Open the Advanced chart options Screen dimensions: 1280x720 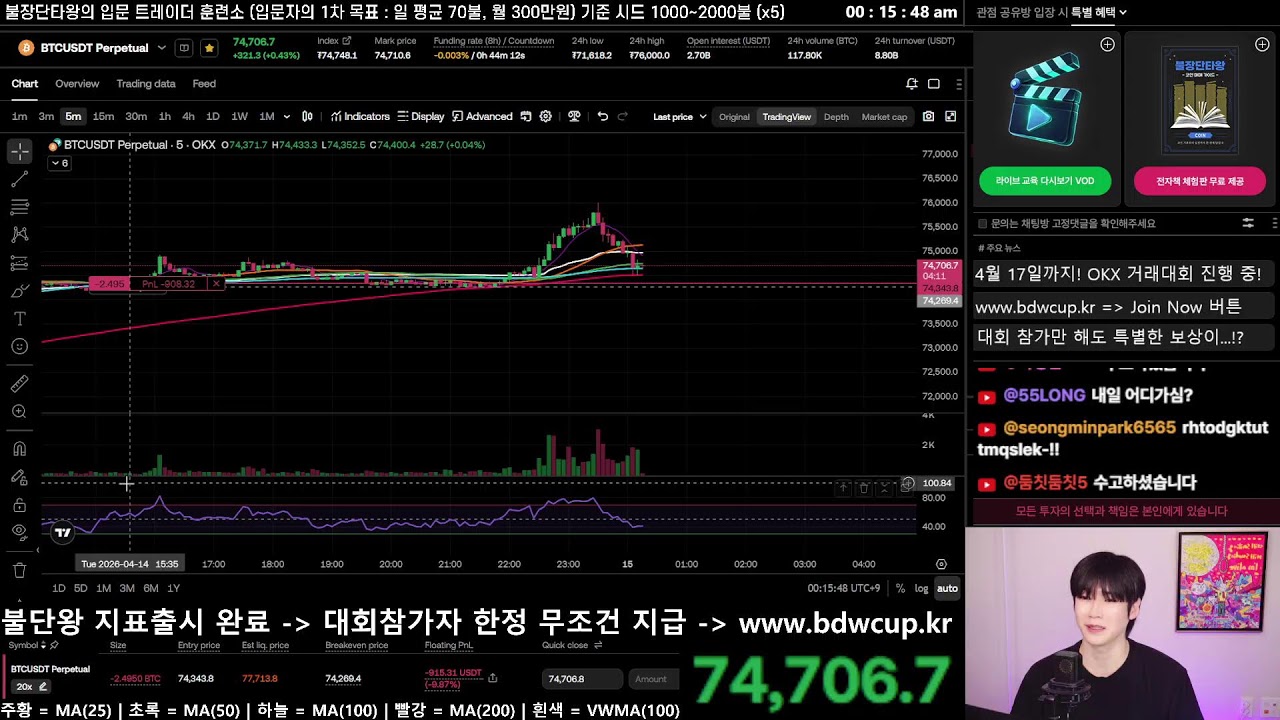tap(482, 116)
